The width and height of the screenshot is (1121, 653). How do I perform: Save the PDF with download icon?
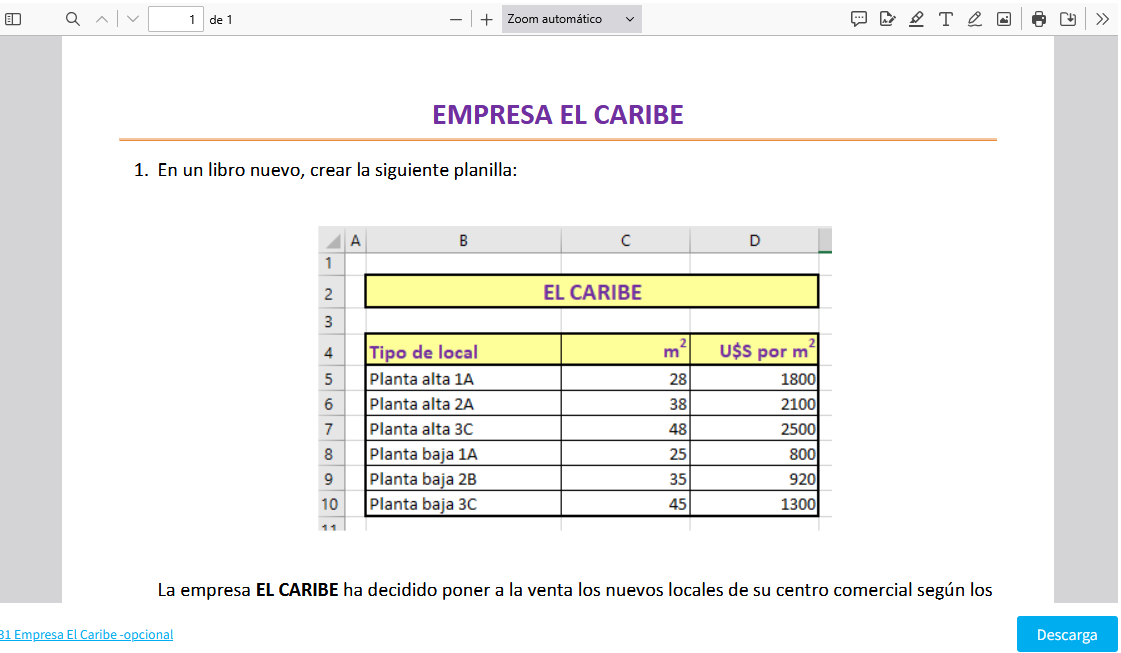tap(1068, 19)
